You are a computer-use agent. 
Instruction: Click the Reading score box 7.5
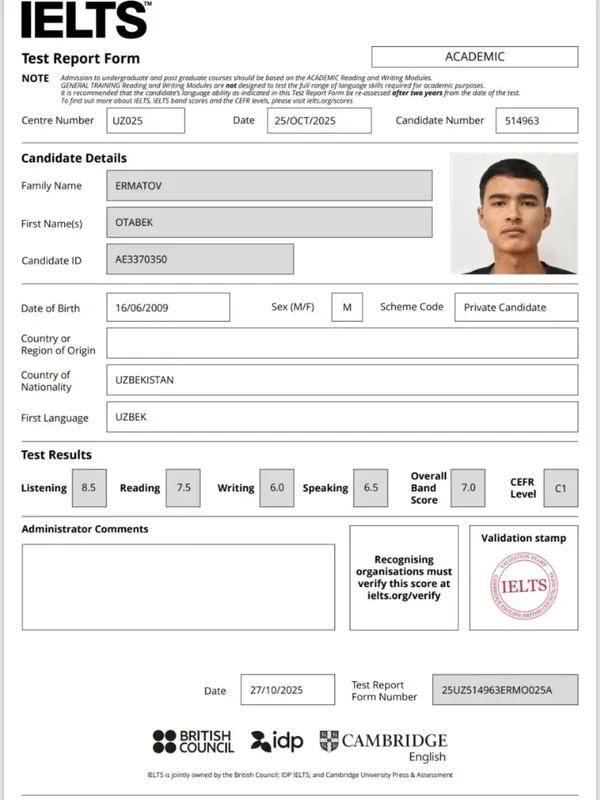183,488
